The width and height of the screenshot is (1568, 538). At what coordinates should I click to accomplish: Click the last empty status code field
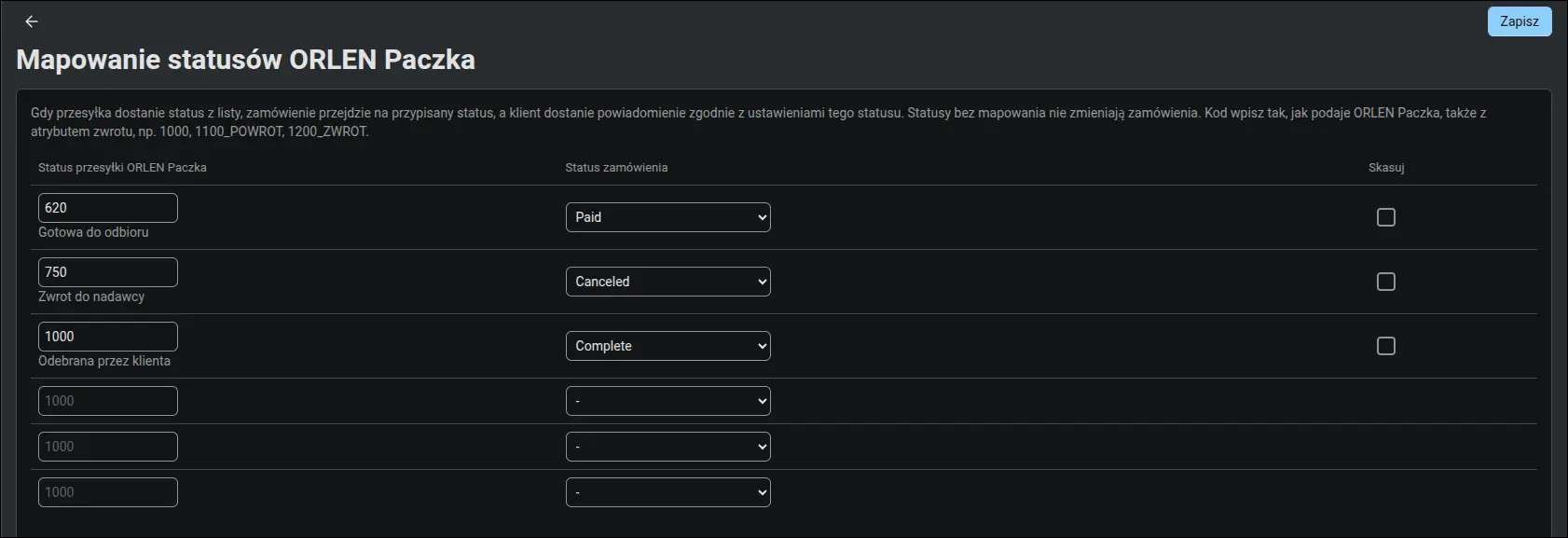tap(108, 492)
